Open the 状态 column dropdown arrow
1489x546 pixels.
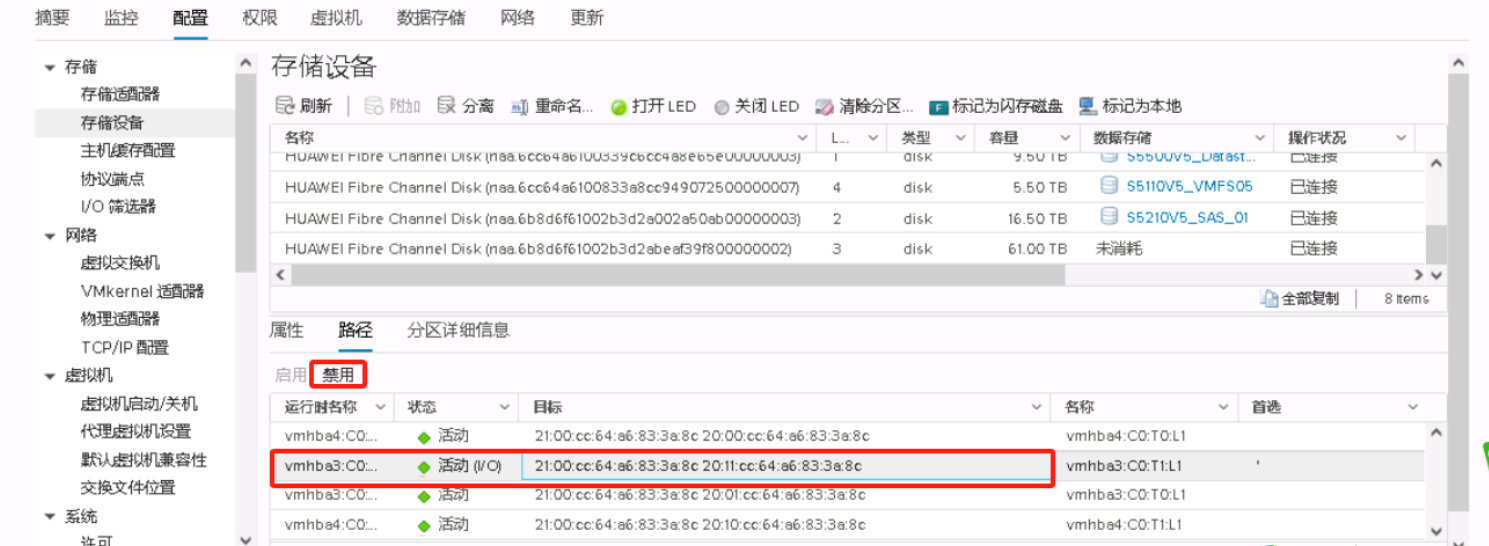[x=504, y=407]
